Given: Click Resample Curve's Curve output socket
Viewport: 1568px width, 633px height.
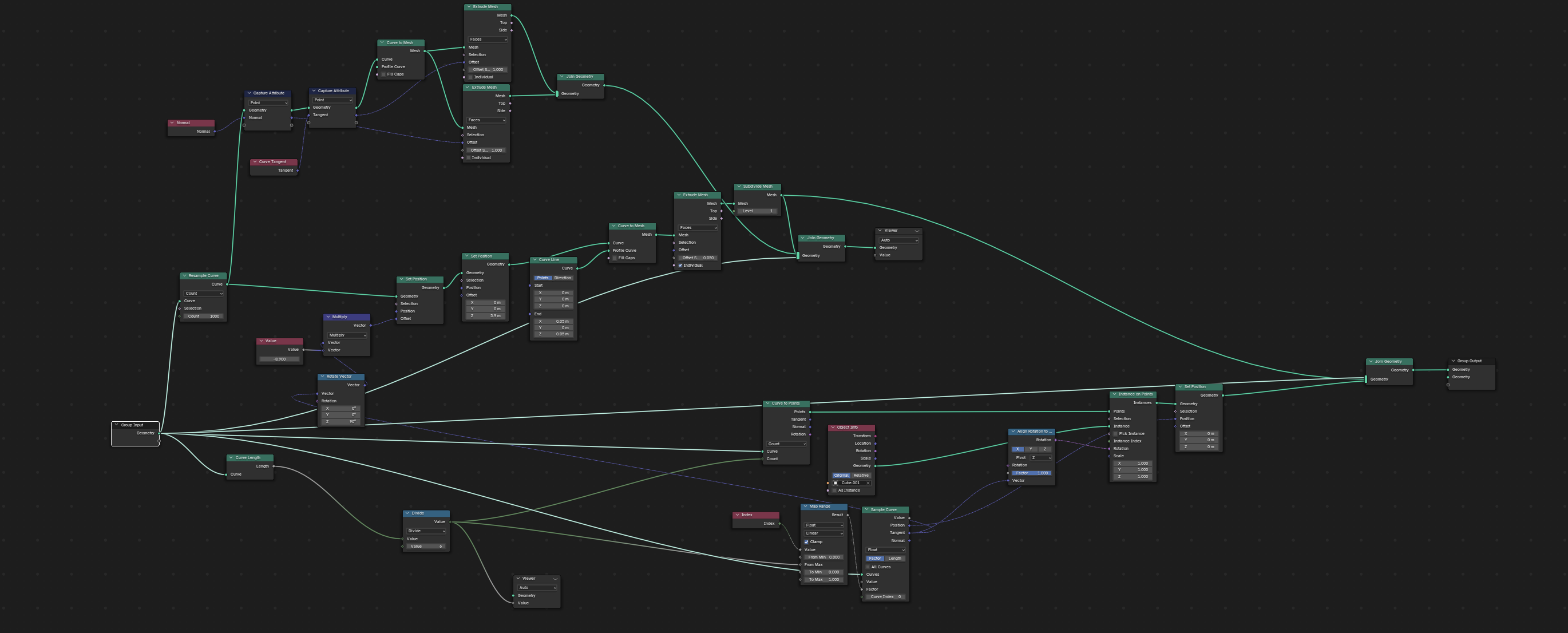Looking at the screenshot, I should 227,284.
